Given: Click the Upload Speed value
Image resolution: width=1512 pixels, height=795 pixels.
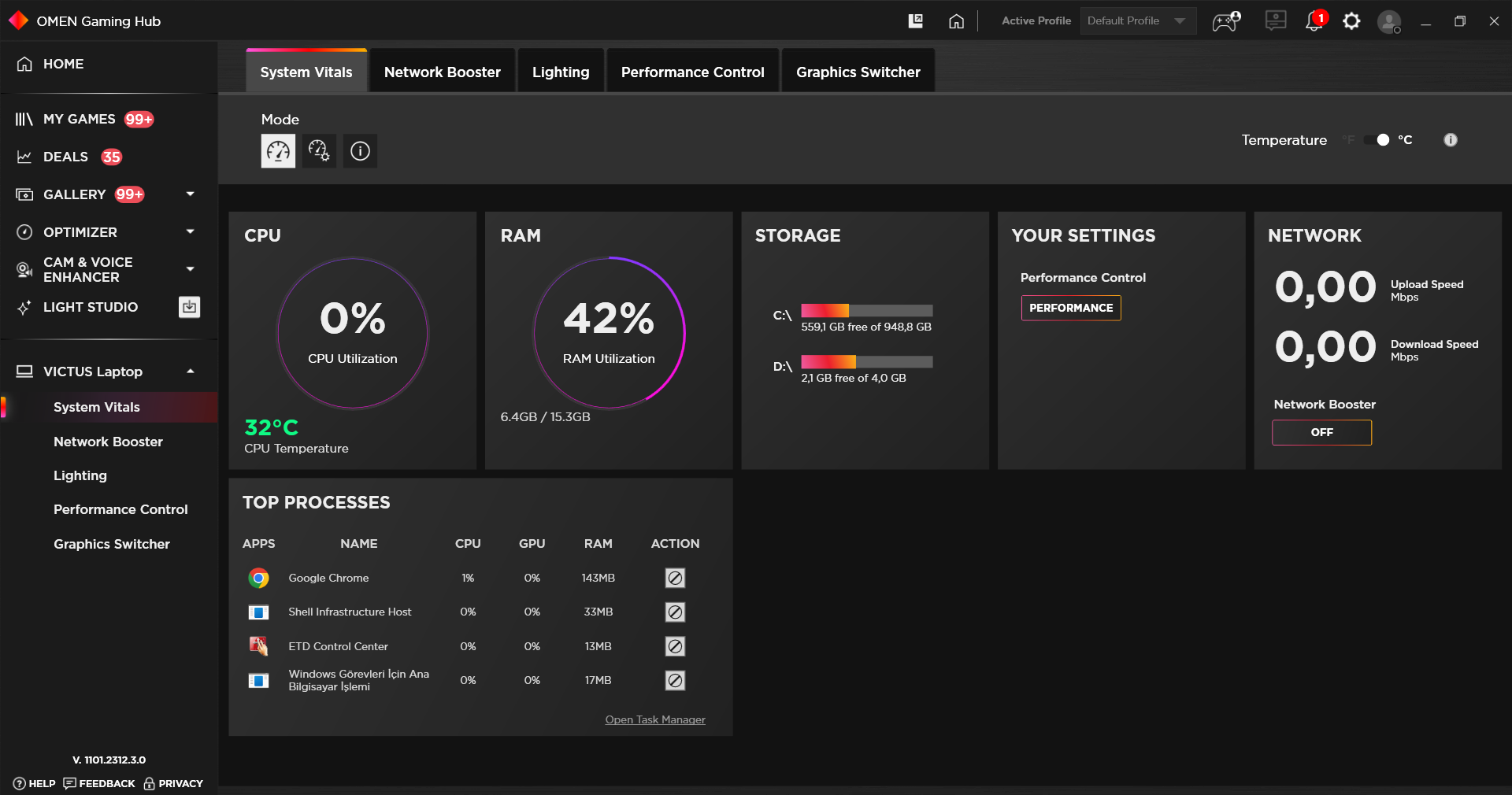Looking at the screenshot, I should [x=1325, y=287].
